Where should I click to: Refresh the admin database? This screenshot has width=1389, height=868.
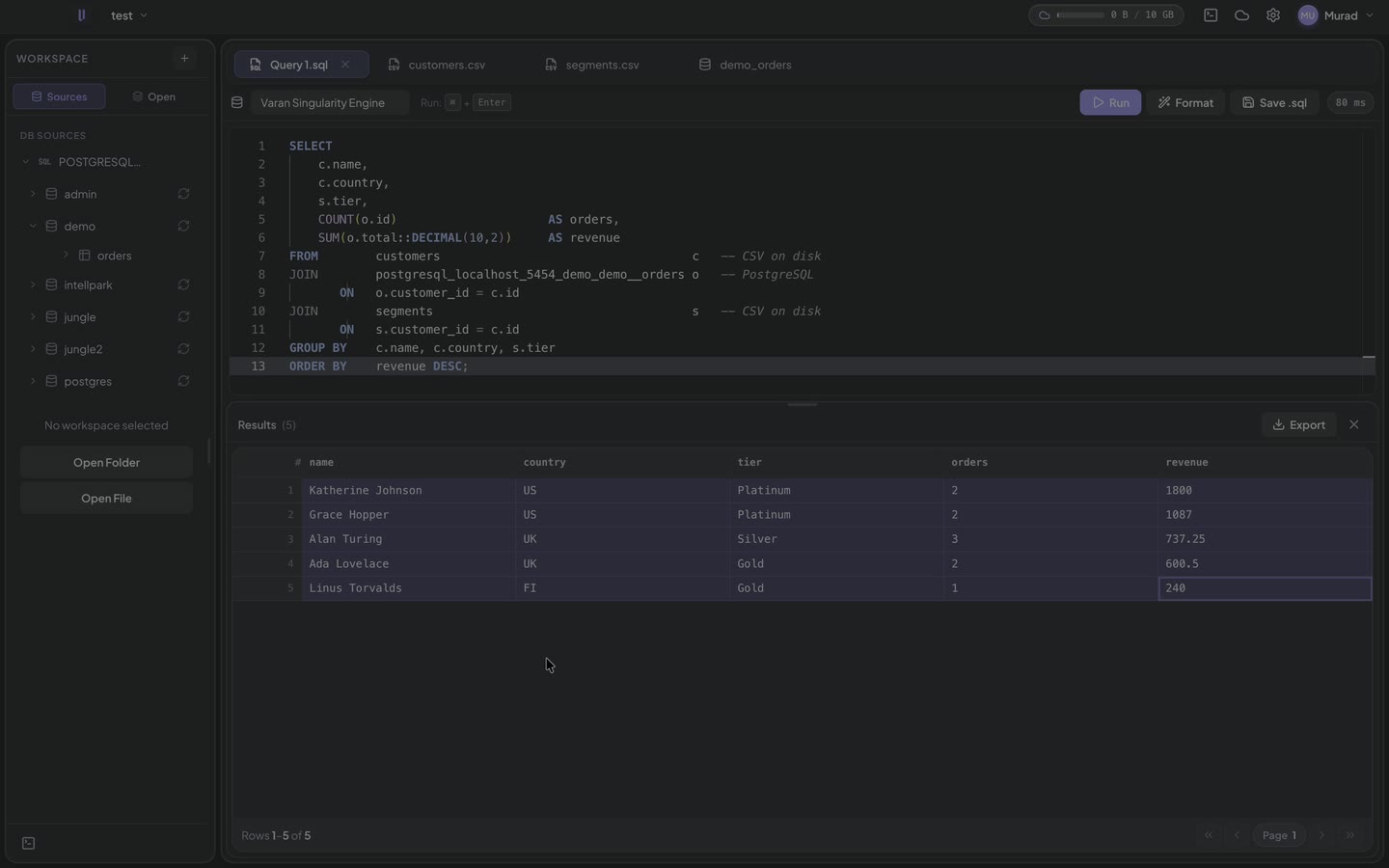tap(183, 194)
